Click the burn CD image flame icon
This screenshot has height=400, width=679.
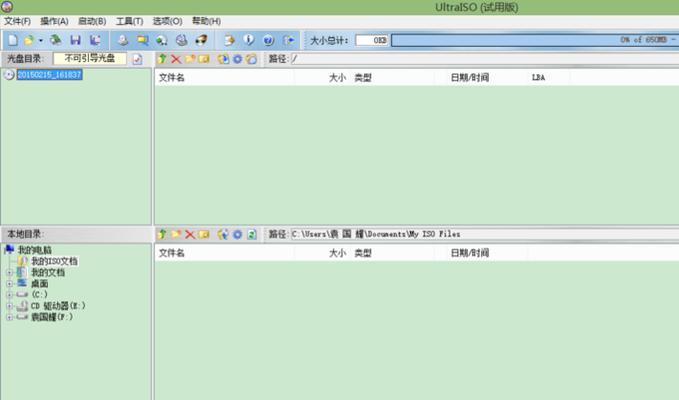coord(201,40)
